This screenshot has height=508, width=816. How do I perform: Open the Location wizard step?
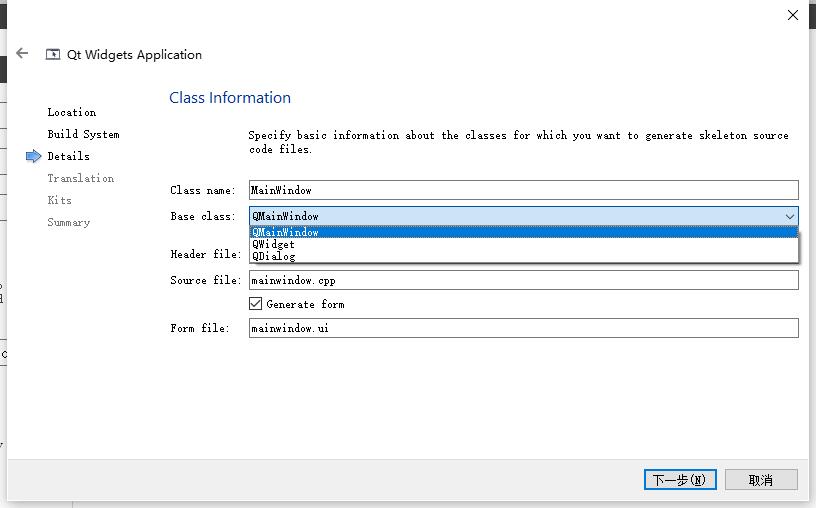tap(72, 112)
